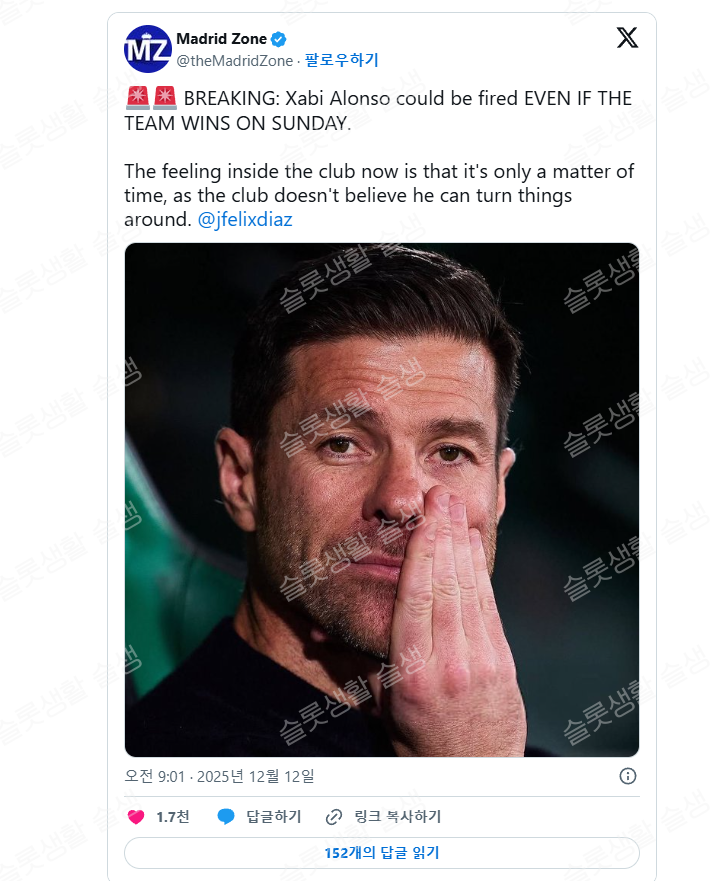Follow the account via 팔로우하기
Viewport: 713px width, 881px height.
click(341, 61)
